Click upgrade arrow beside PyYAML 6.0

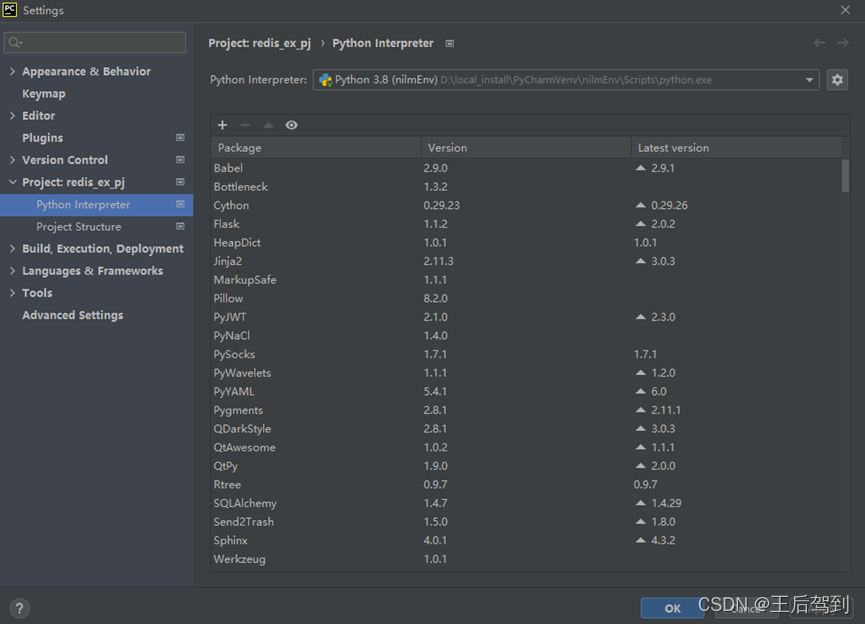tap(640, 391)
